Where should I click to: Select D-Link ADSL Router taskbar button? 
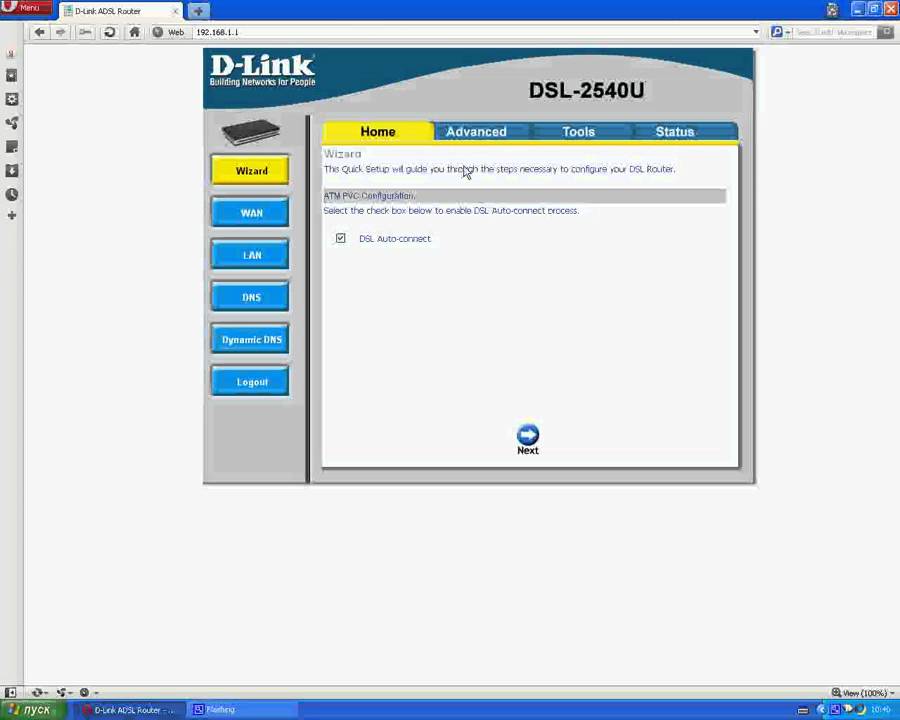[x=129, y=710]
